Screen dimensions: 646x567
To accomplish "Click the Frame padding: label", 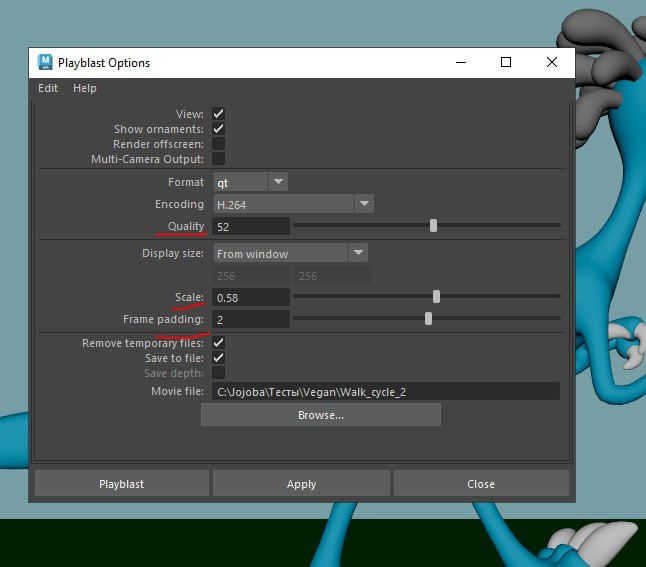I will pos(163,319).
